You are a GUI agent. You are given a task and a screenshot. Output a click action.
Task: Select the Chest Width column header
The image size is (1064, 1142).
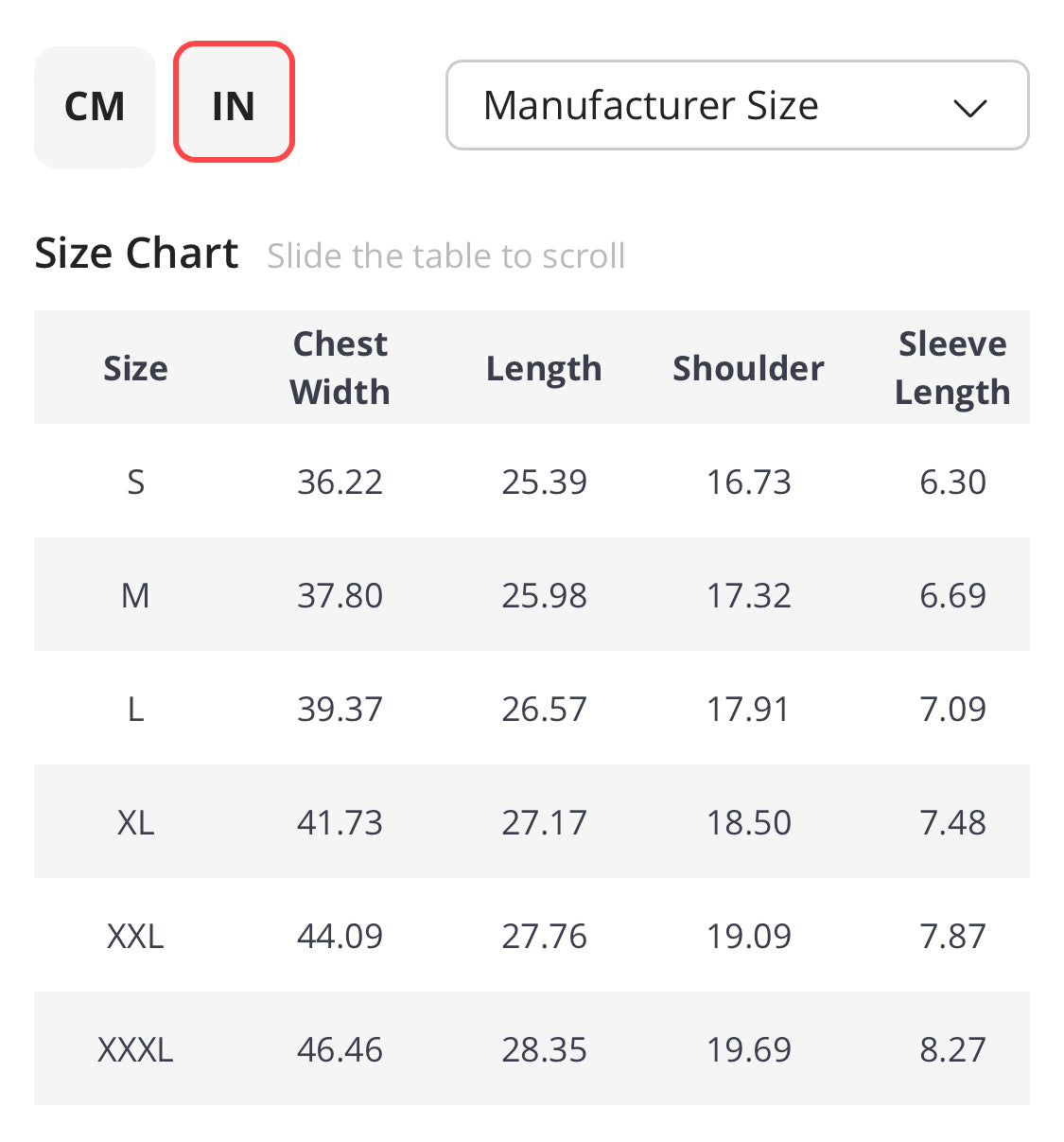[x=340, y=368]
